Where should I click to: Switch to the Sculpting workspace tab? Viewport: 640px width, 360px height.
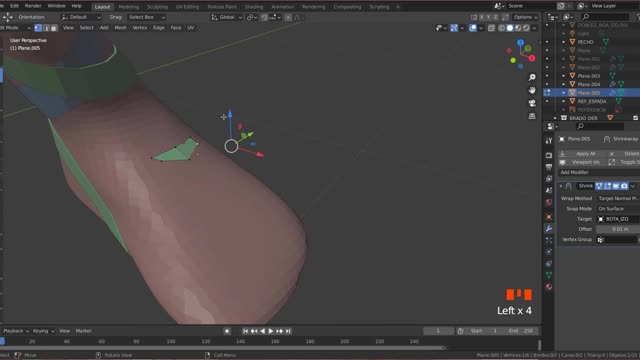pyautogui.click(x=157, y=7)
